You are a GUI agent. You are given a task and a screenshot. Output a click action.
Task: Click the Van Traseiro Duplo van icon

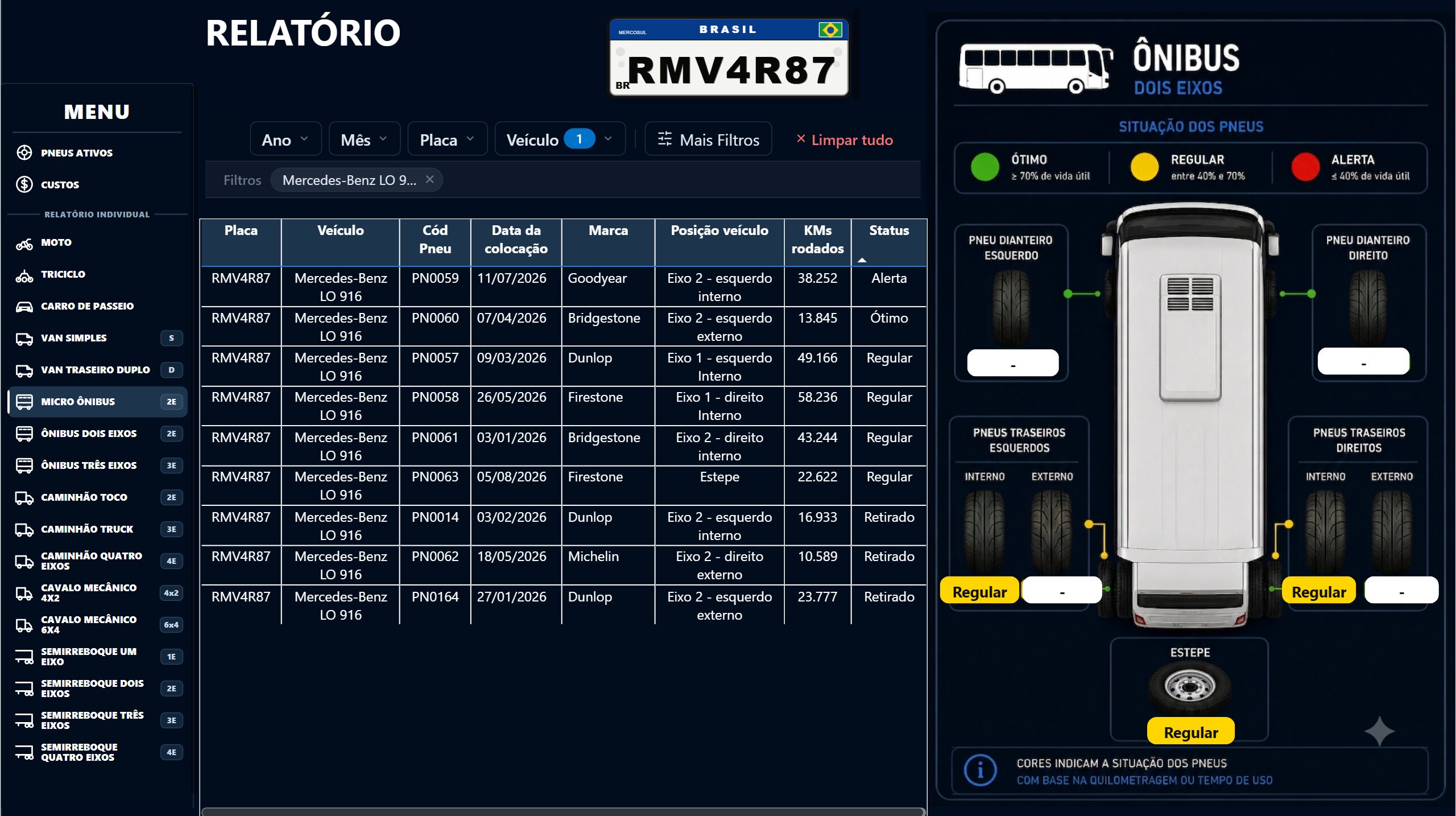click(24, 370)
